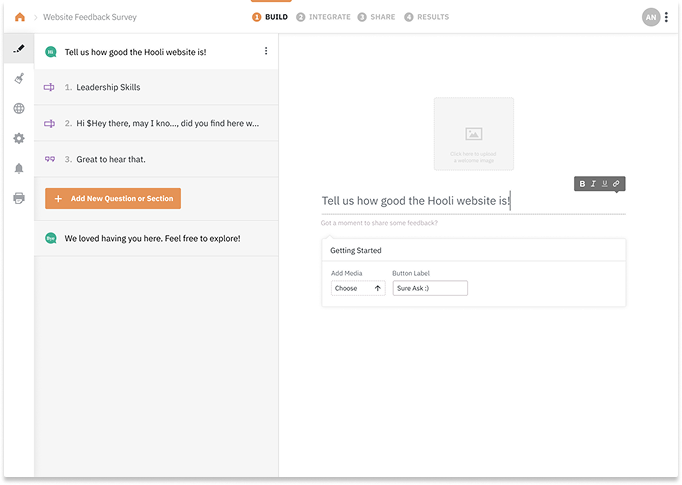Apply italic formatting in text toolbar
682x485 pixels.
point(593,184)
